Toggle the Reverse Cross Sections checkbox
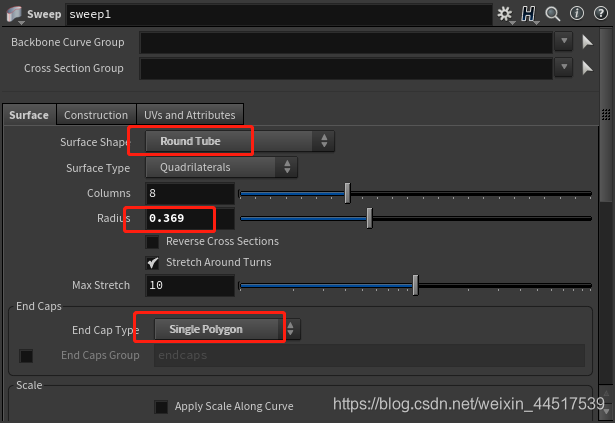Image resolution: width=615 pixels, height=423 pixels. [152, 242]
